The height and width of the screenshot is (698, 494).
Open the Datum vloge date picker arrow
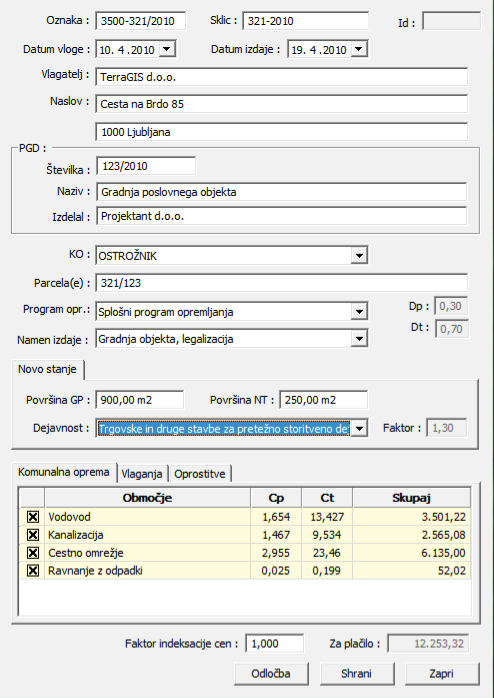(167, 49)
